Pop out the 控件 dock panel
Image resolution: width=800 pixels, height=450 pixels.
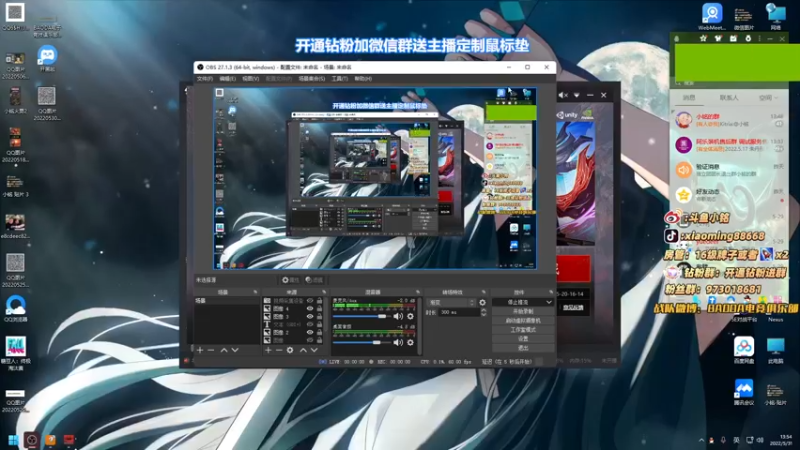coord(551,292)
